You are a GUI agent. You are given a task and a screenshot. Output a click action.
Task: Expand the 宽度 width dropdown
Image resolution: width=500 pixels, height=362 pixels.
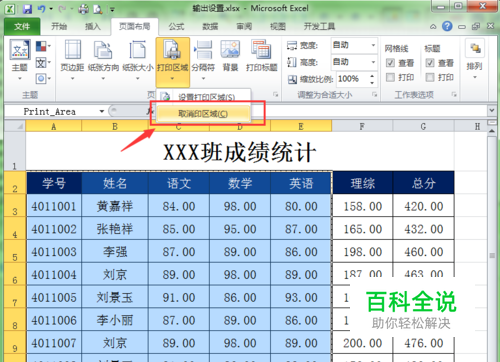click(x=373, y=45)
